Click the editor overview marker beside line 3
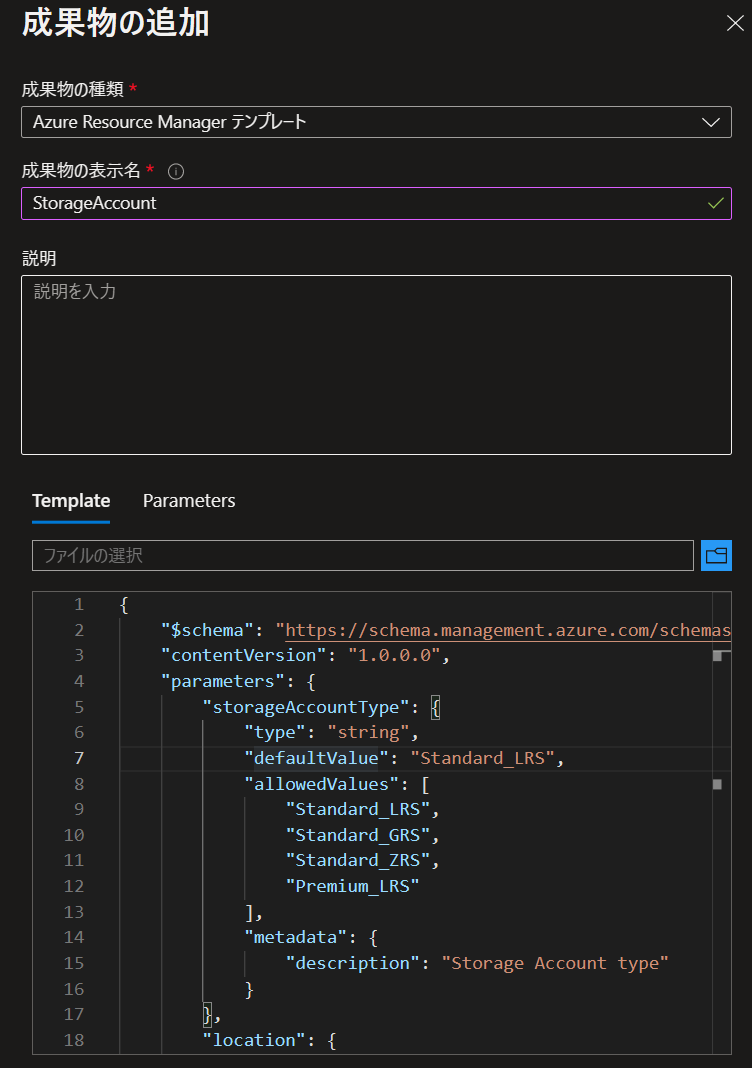752x1068 pixels. 716,656
